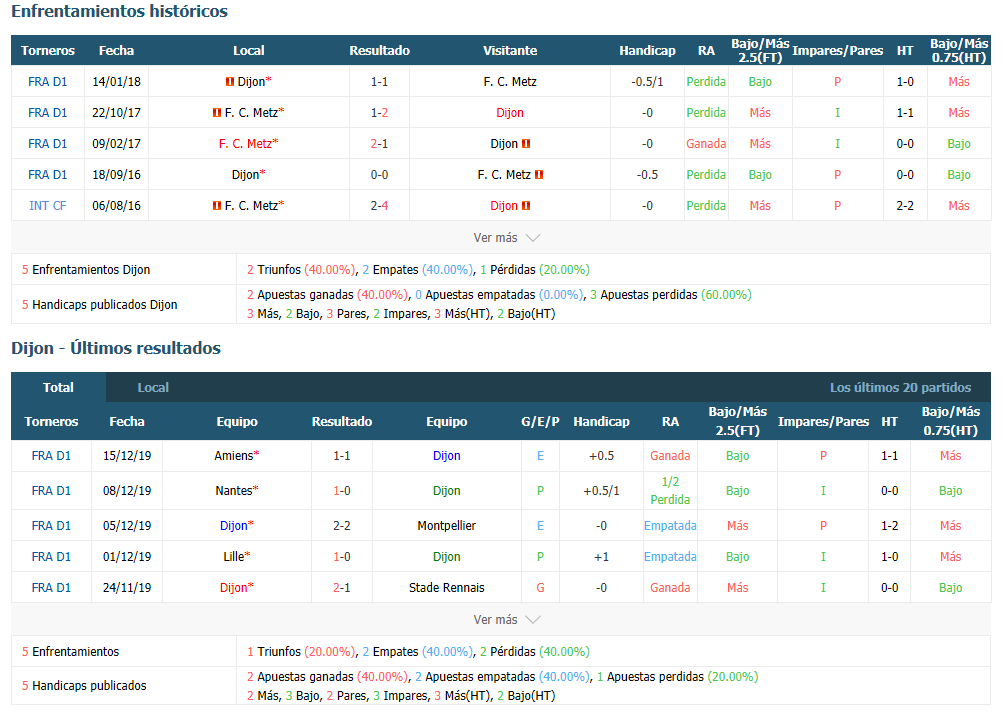This screenshot has height=716, width=1007.
Task: Click '5 Handicaps publicados Dijon' label
Action: coord(100,304)
